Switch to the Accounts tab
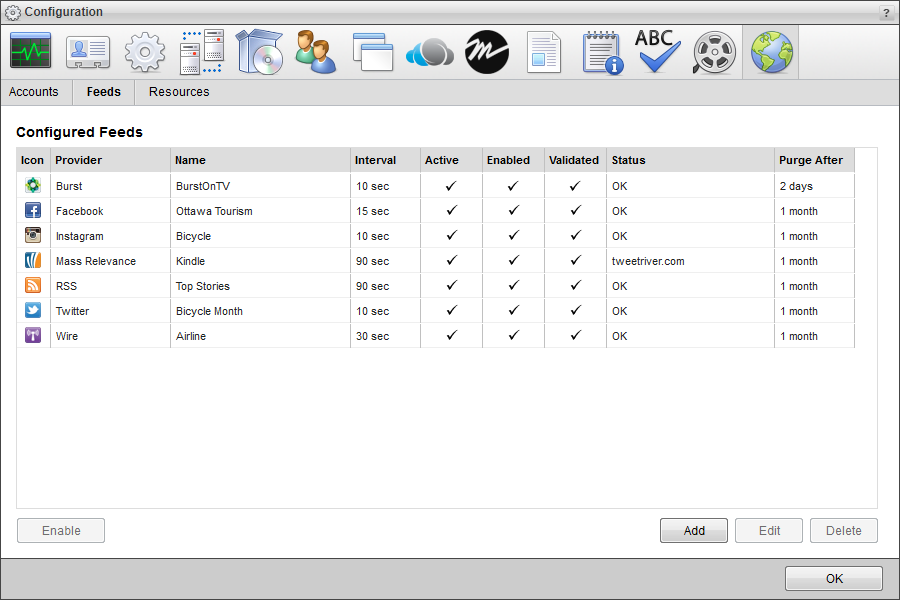 [x=34, y=91]
